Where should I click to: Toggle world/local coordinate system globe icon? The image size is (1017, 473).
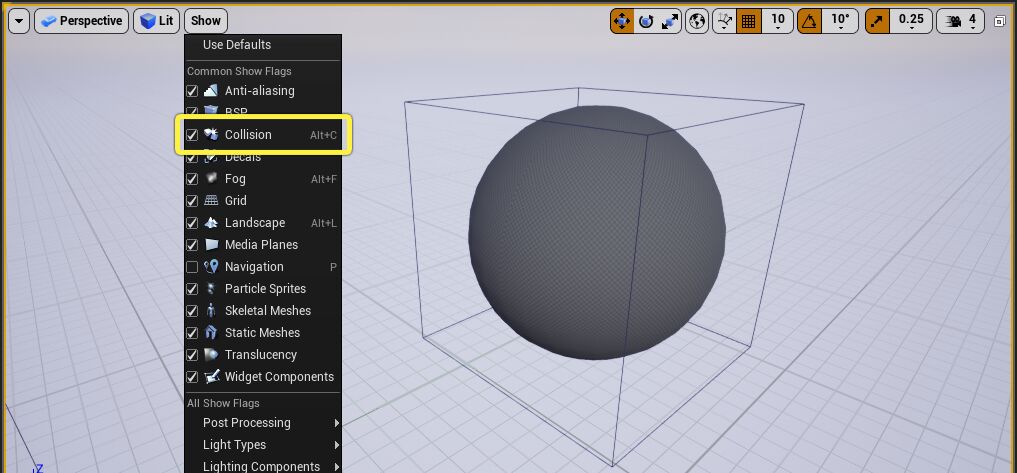[697, 21]
